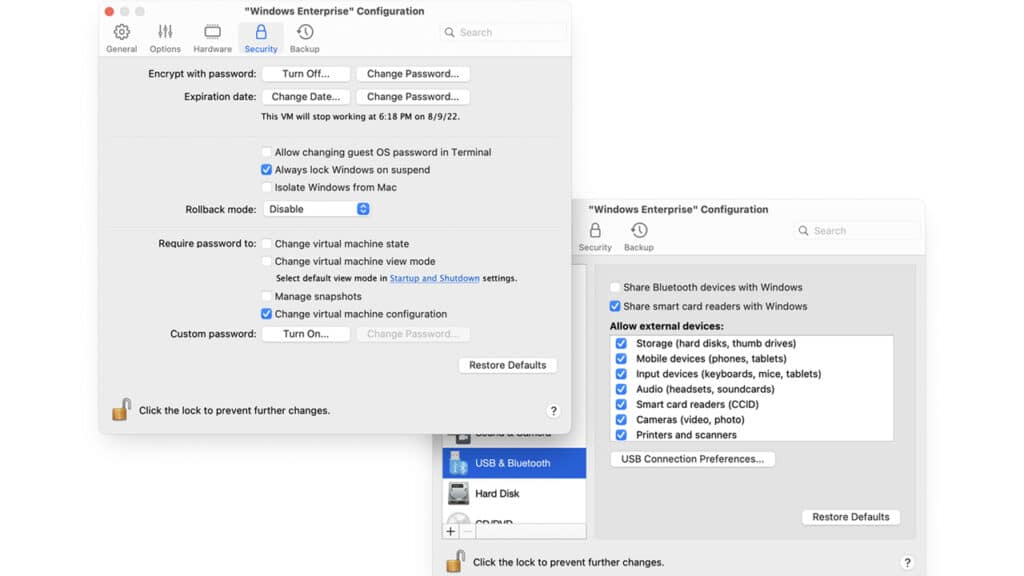Click Change Password for encryption
The width and height of the screenshot is (1024, 576).
(413, 74)
